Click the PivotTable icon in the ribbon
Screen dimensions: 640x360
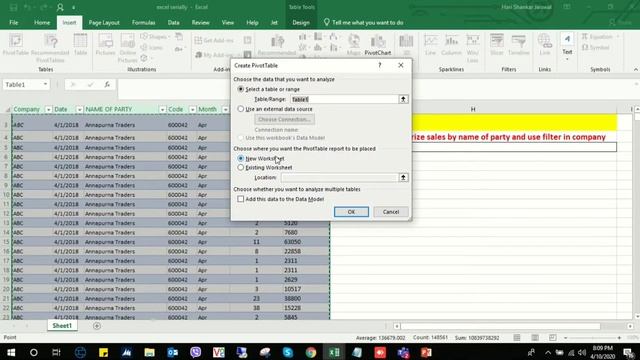16,45
